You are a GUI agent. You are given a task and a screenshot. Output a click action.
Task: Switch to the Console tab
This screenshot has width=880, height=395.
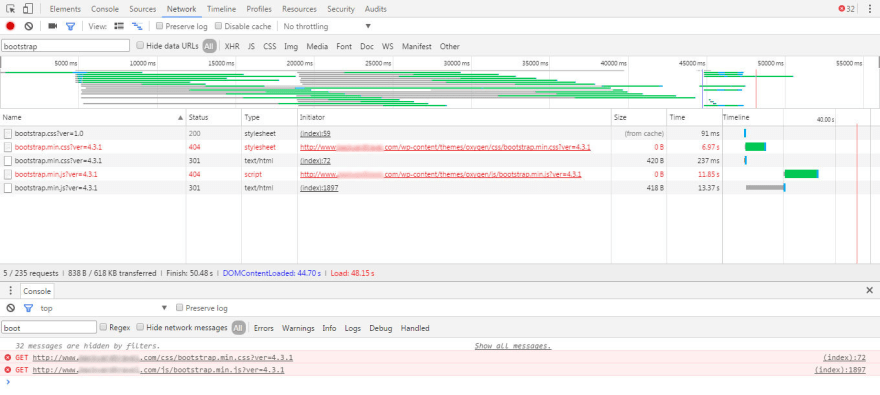click(105, 9)
